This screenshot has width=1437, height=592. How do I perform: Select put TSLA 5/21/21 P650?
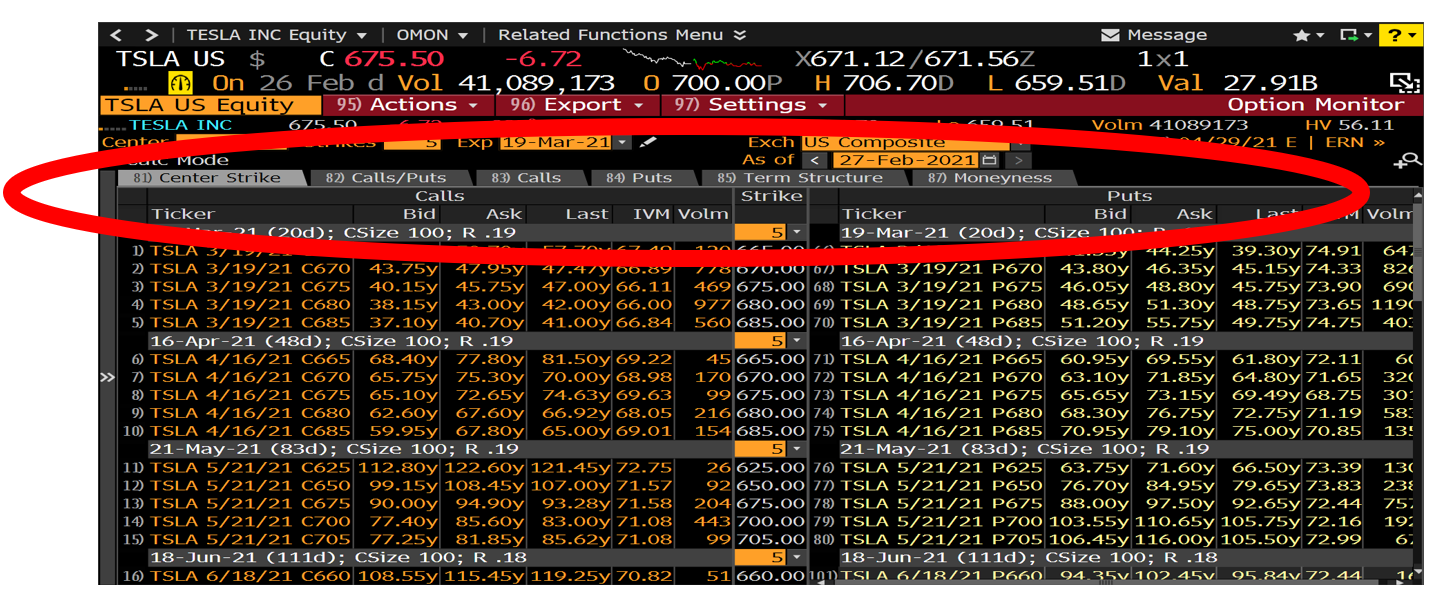[x=941, y=485]
